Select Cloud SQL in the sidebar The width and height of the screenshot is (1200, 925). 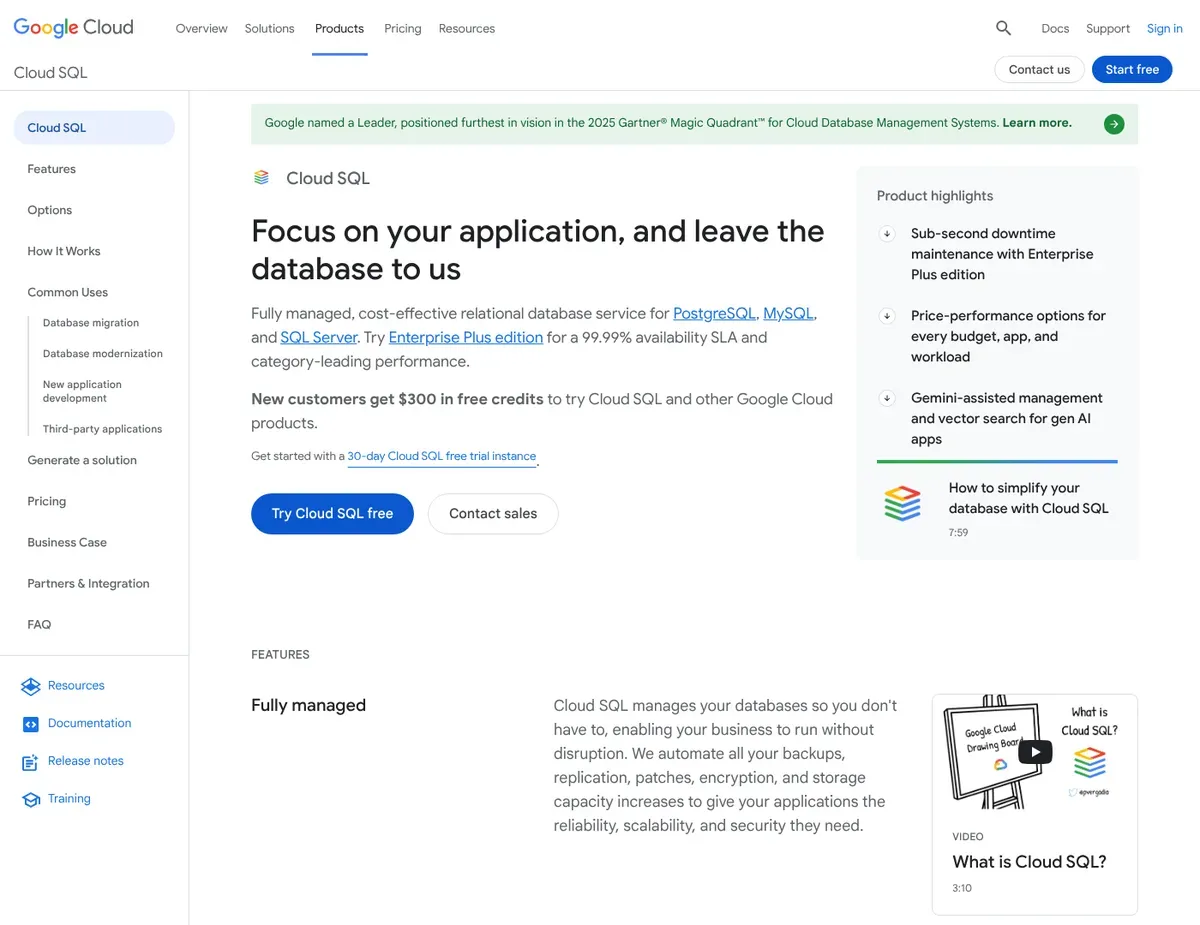point(94,128)
